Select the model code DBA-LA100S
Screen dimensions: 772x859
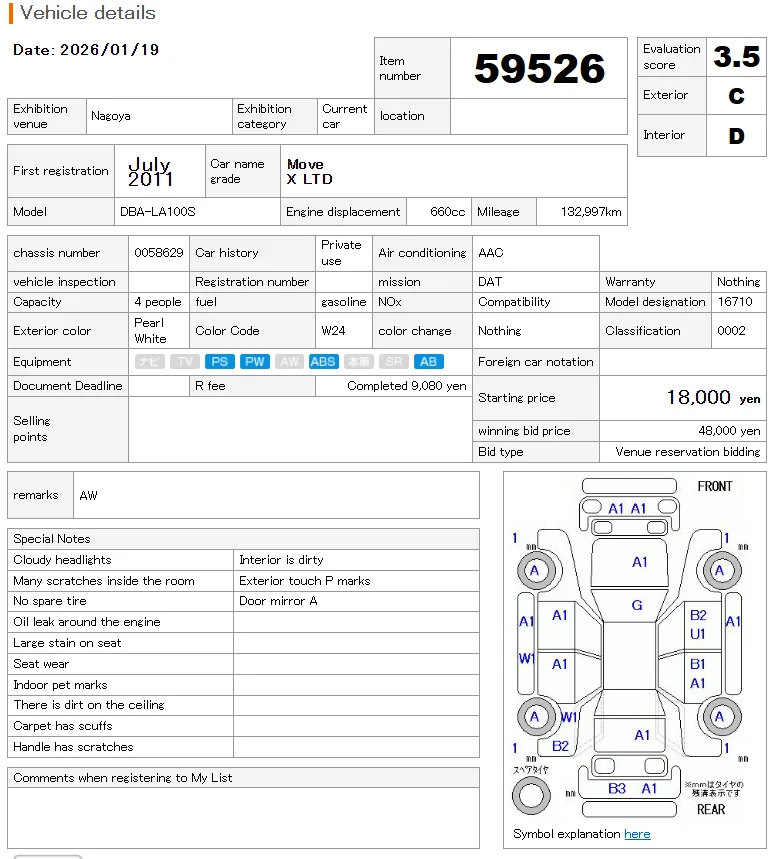pos(158,211)
